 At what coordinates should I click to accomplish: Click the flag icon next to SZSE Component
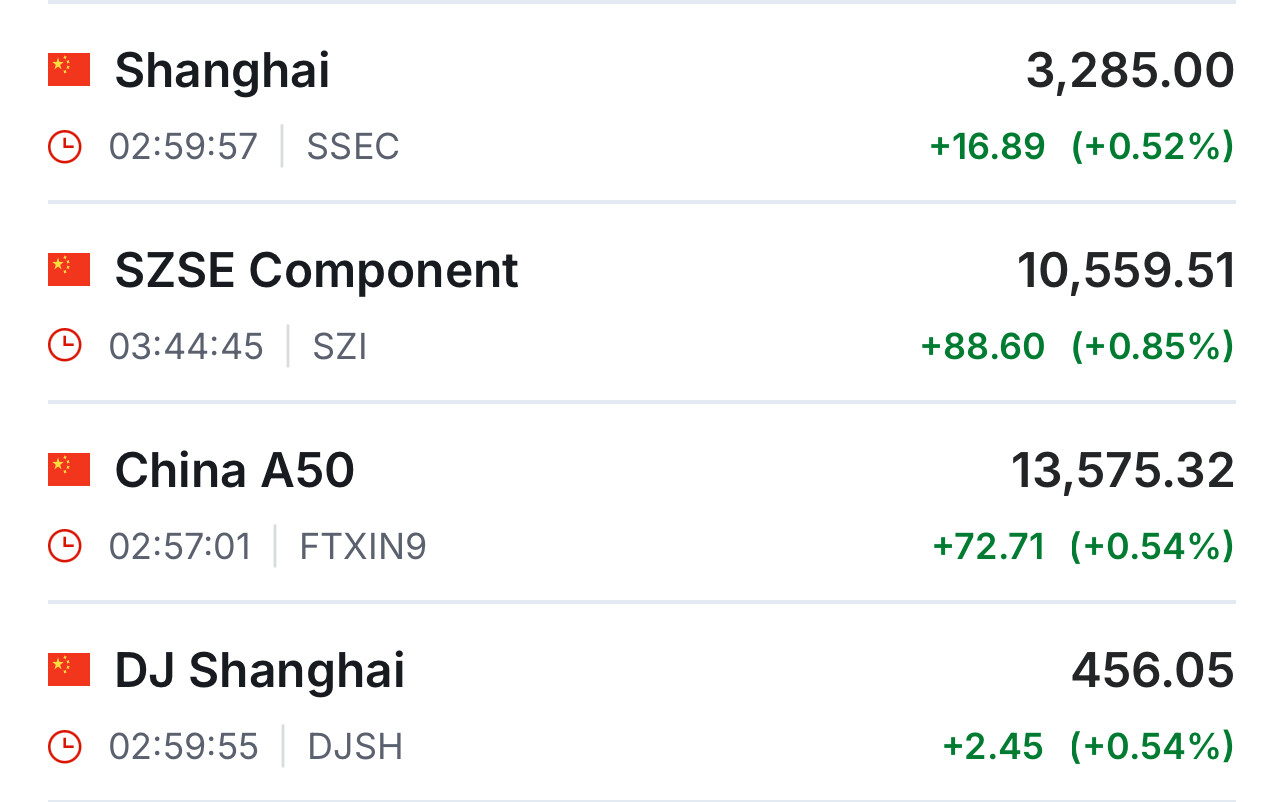(x=69, y=270)
